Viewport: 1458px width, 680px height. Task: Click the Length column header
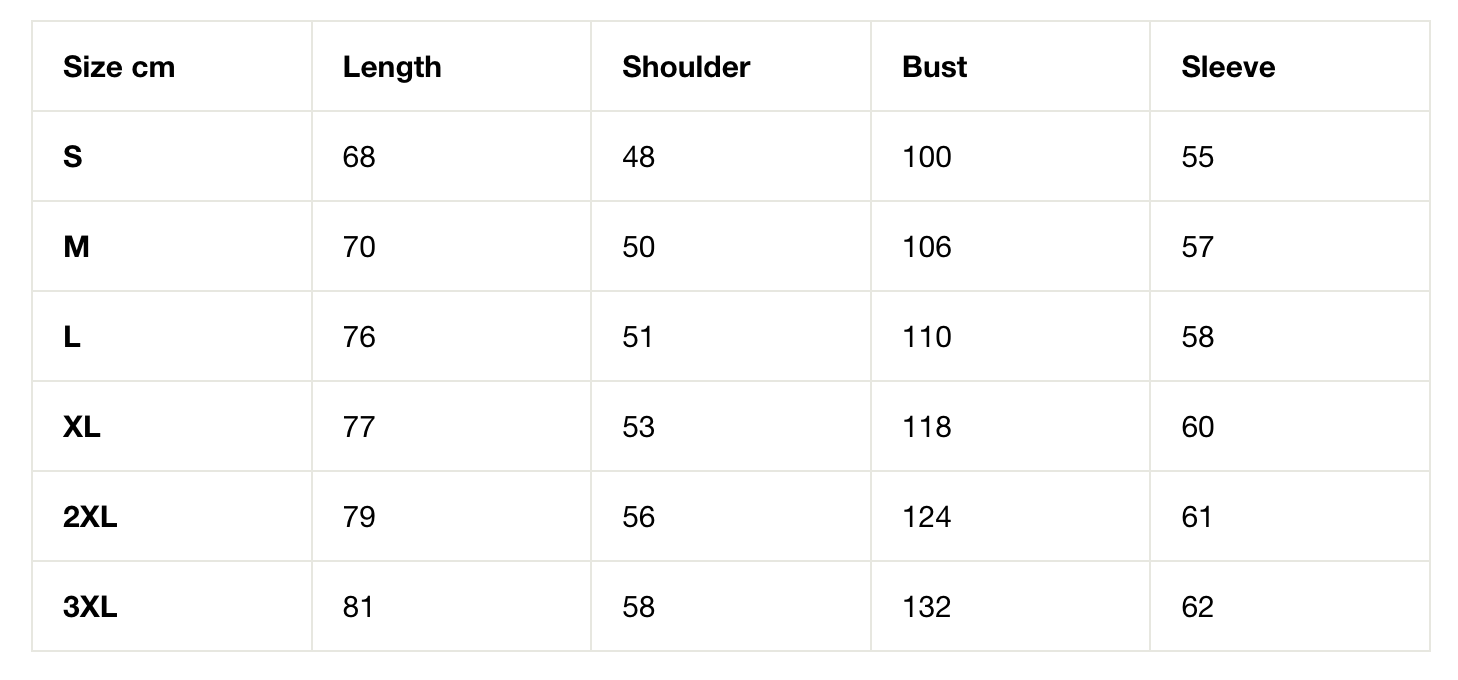[x=391, y=67]
